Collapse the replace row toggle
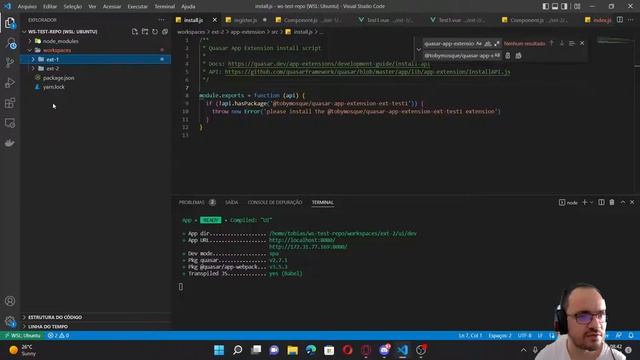The image size is (640, 360). point(418,49)
